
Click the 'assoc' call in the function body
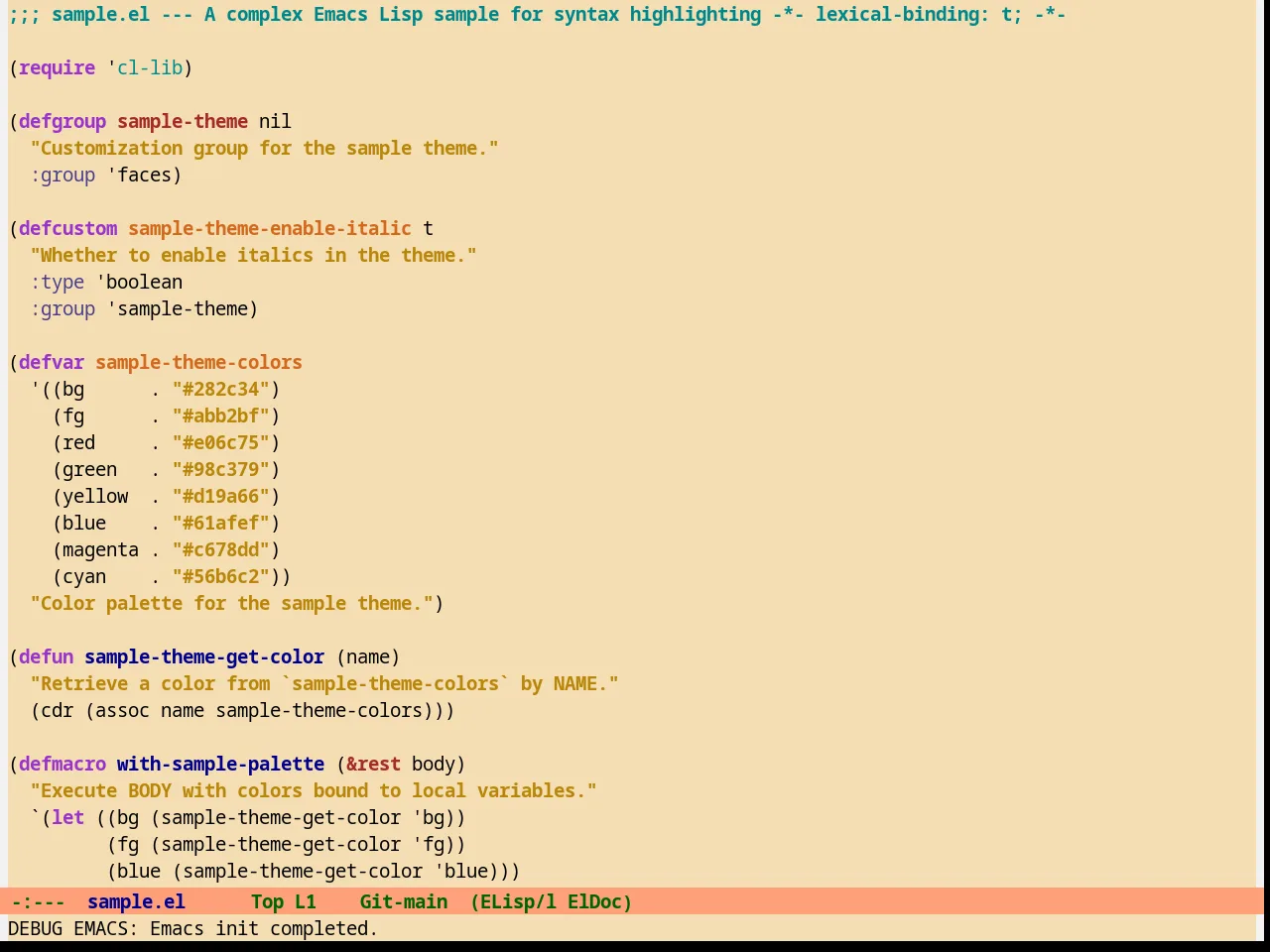122,710
